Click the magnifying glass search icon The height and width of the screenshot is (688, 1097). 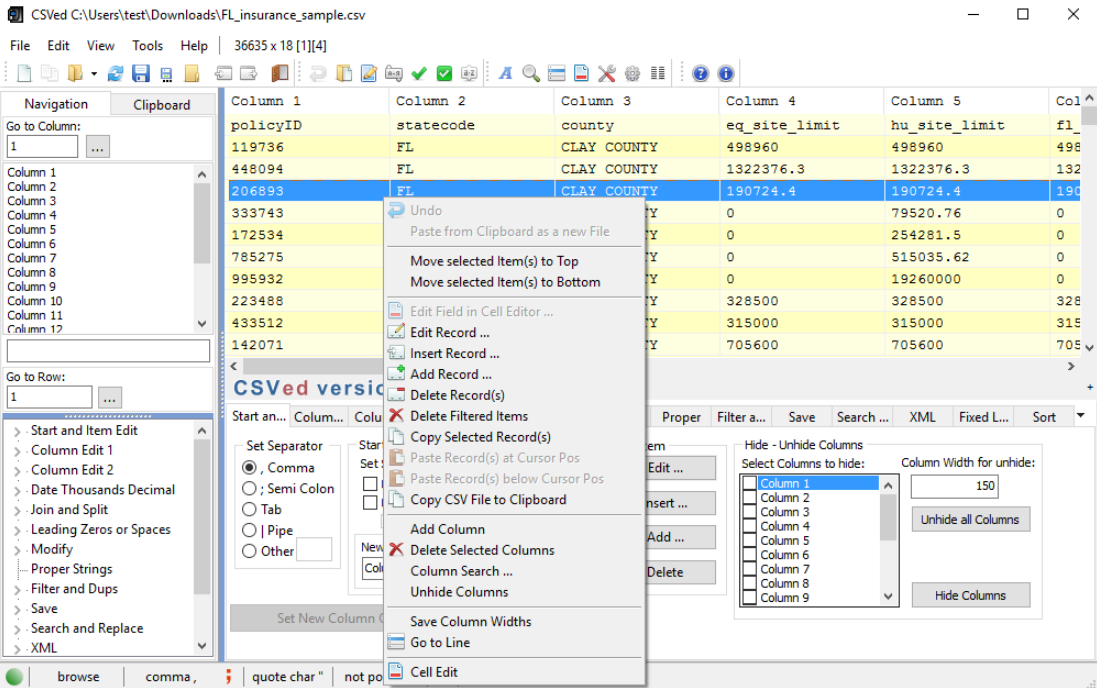pyautogui.click(x=531, y=73)
